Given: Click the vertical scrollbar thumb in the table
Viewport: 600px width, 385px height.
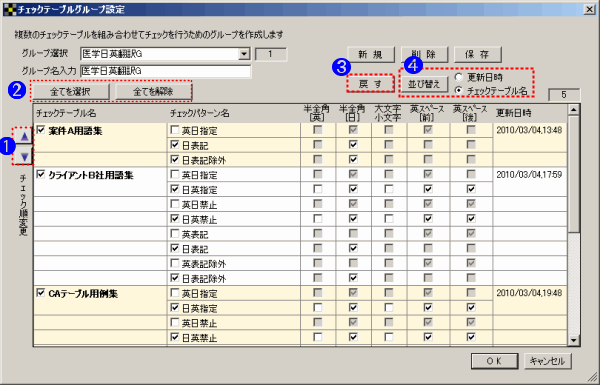Looking at the screenshot, I should [x=574, y=174].
